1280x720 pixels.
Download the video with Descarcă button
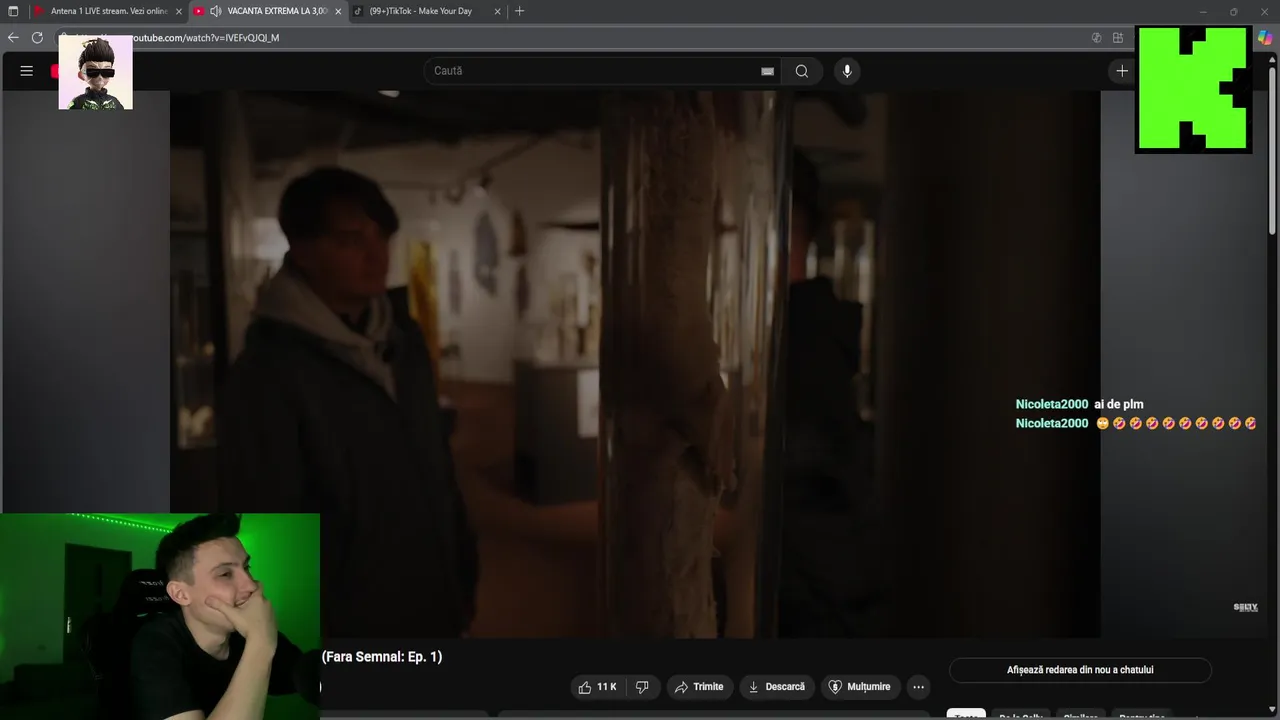click(x=776, y=687)
